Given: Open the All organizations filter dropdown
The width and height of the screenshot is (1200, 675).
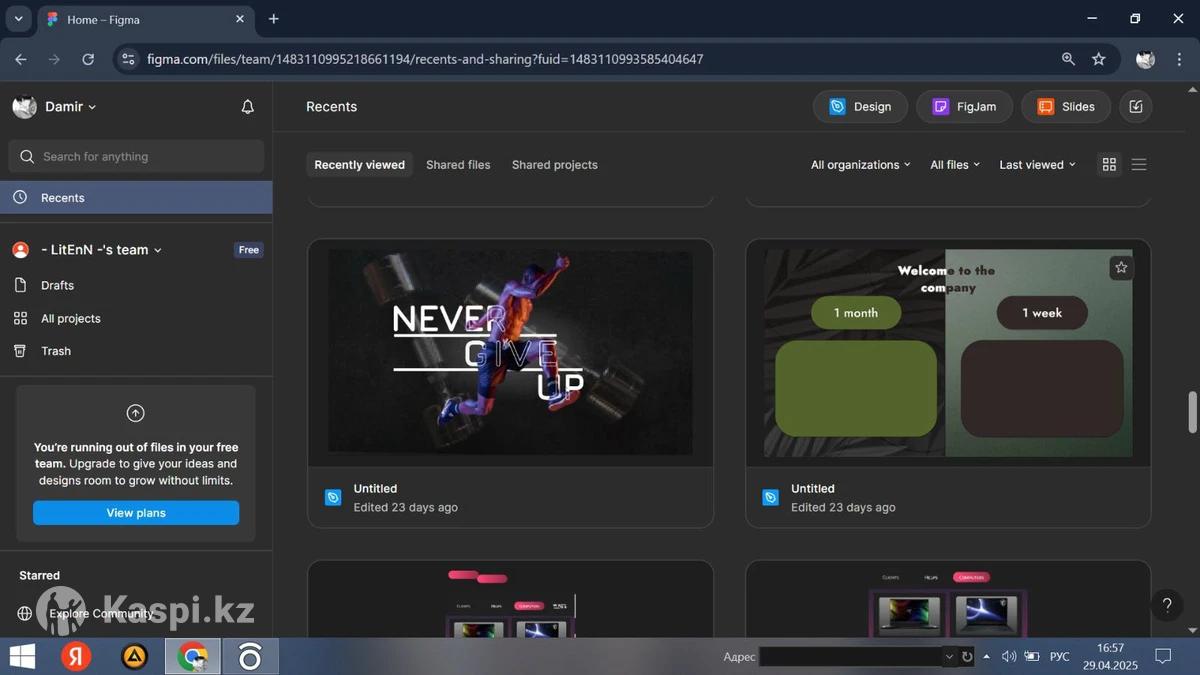Looking at the screenshot, I should tap(861, 165).
